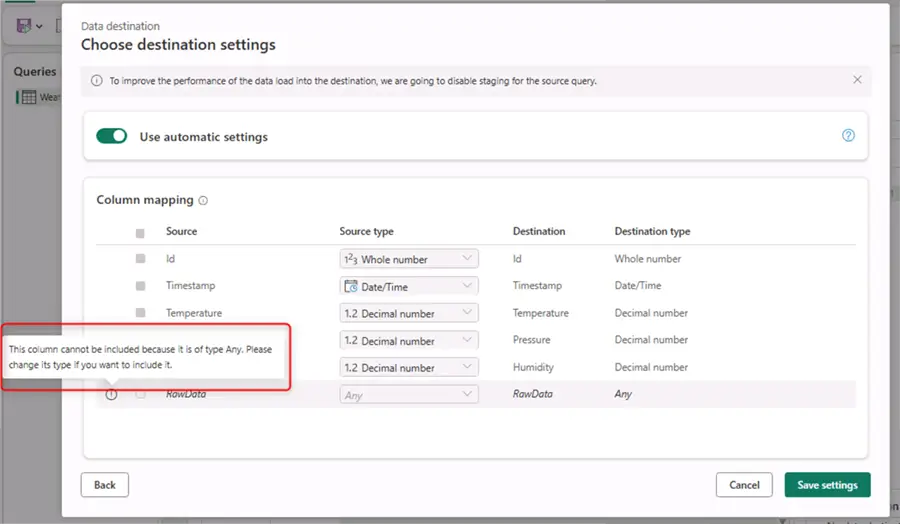Screen dimensions: 900x524
Task: Click Destination column header
Action: pos(539,231)
